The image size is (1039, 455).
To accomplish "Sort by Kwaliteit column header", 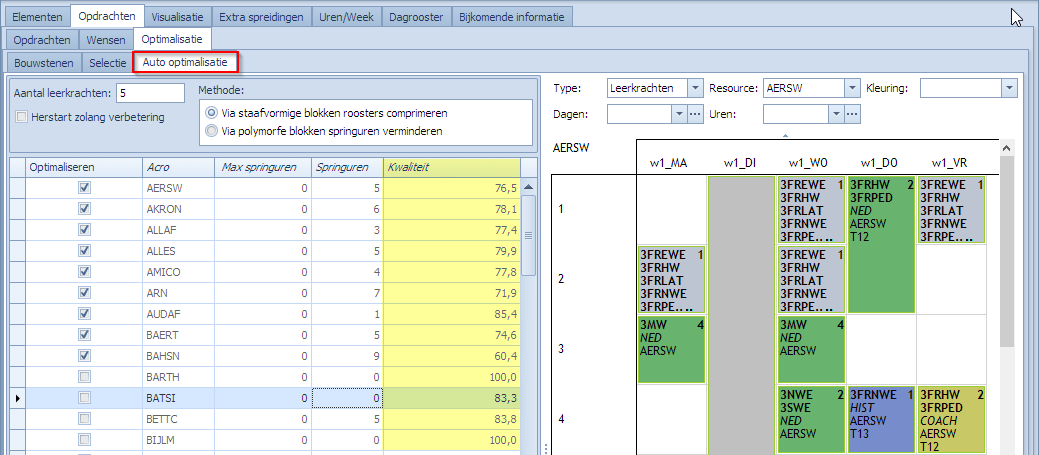I will pos(452,168).
